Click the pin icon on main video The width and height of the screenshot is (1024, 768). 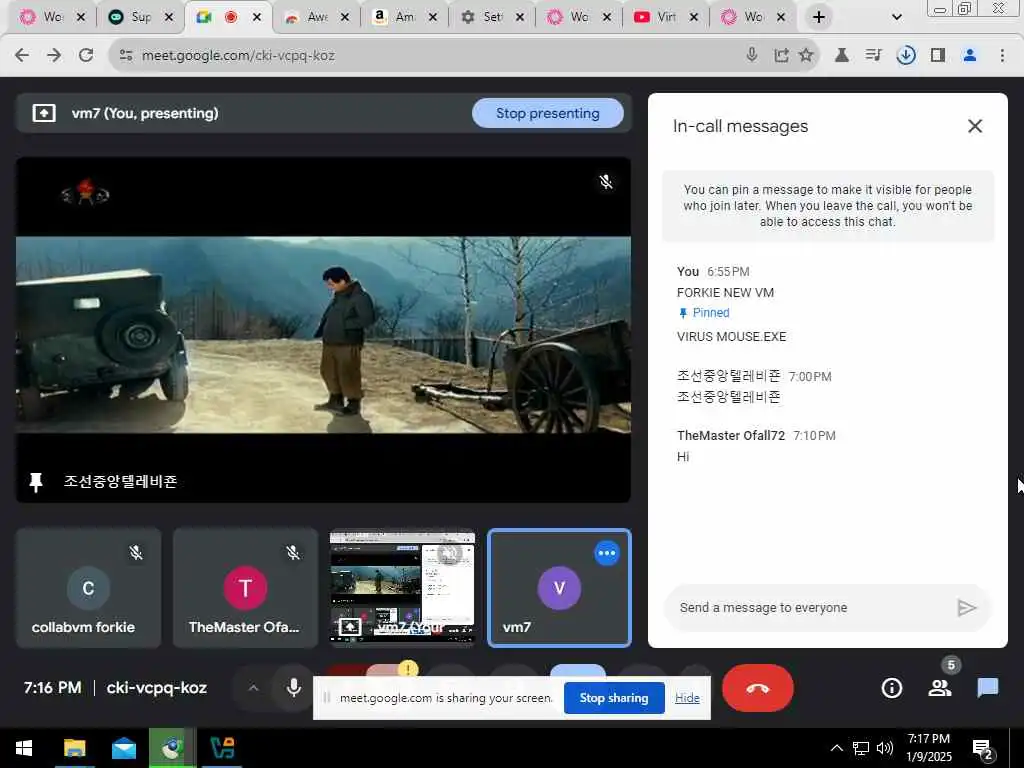(x=36, y=482)
